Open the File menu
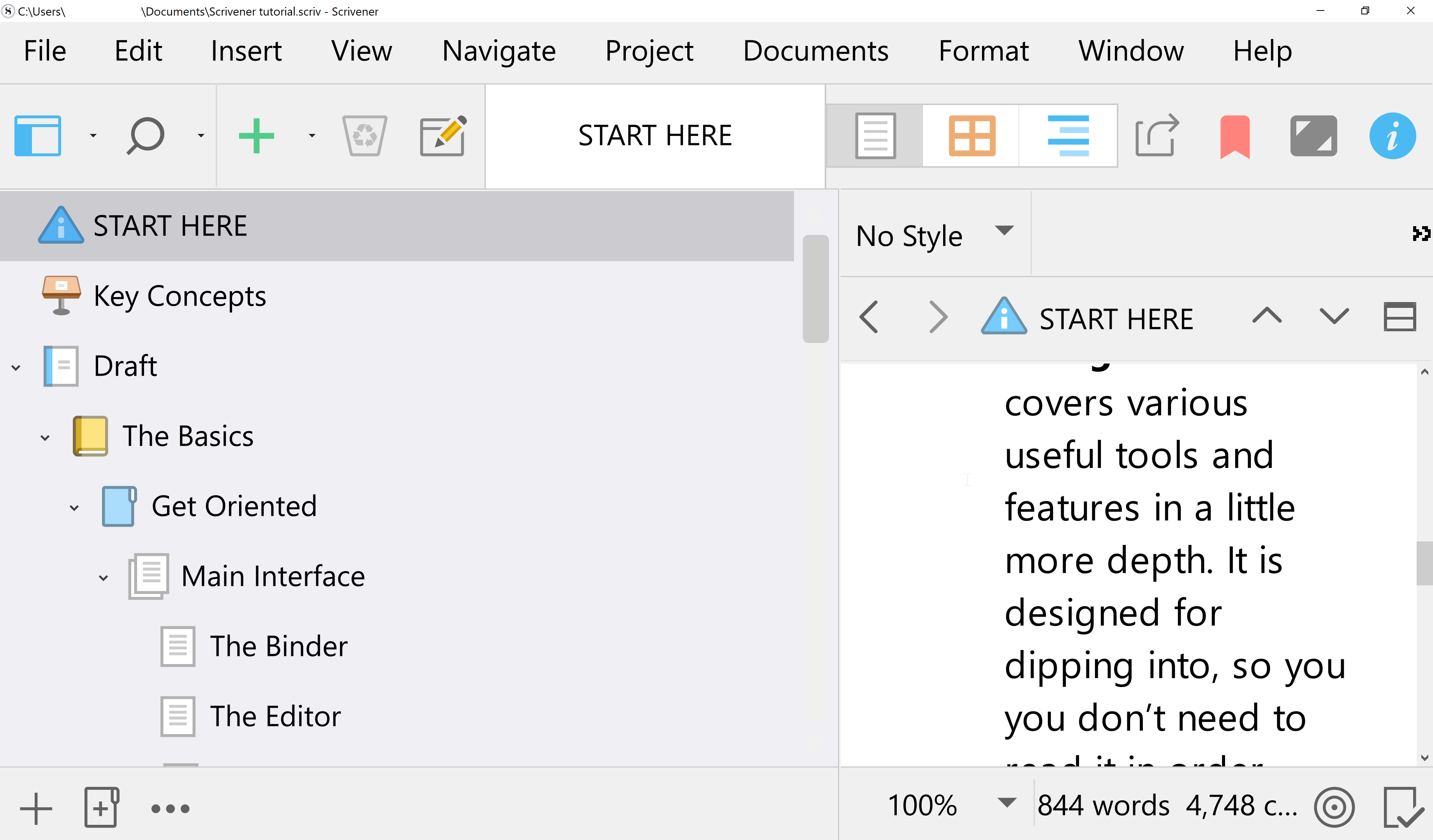1433x840 pixels. pos(45,51)
